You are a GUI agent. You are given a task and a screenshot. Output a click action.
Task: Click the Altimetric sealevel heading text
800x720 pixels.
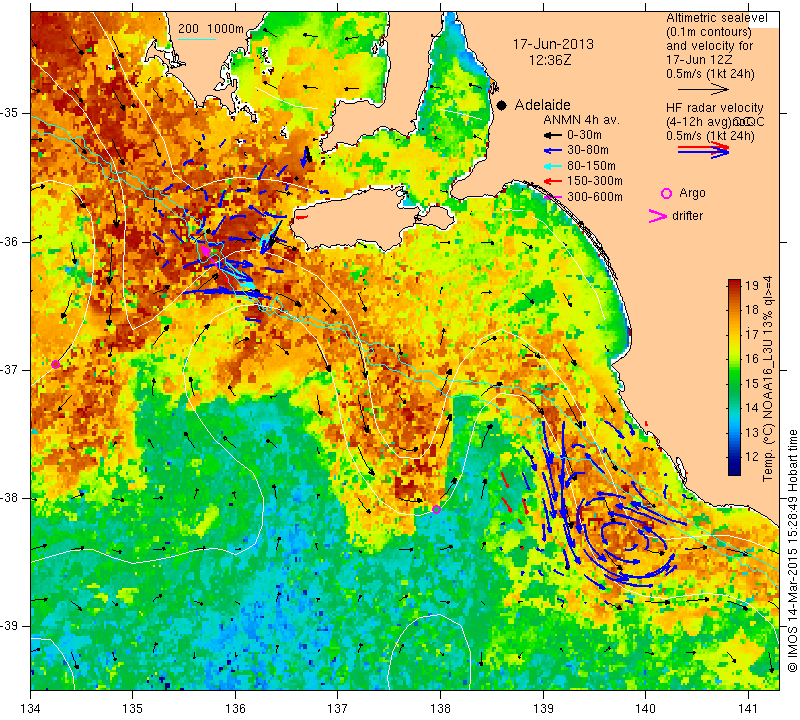pyautogui.click(x=716, y=18)
